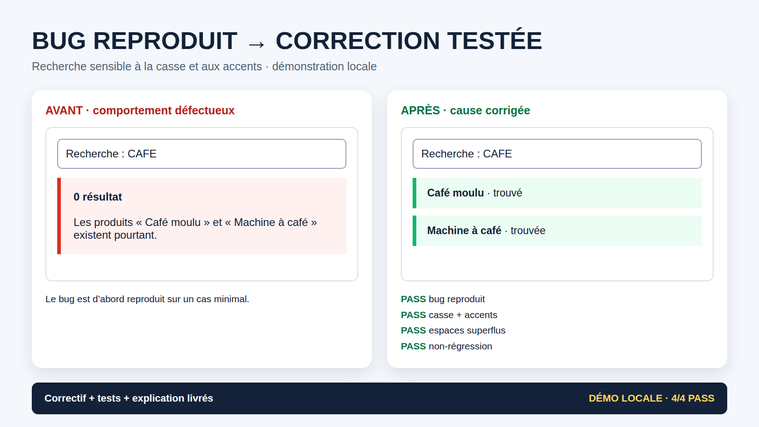Click the PASS non-régression test line
This screenshot has height=427, width=759.
pos(446,346)
